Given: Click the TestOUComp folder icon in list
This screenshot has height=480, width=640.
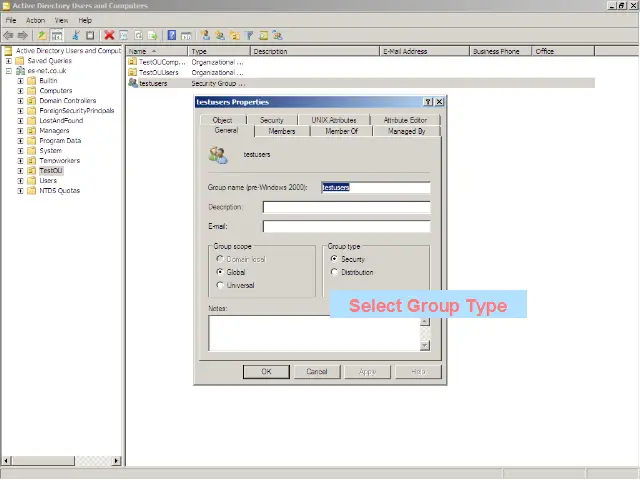Looking at the screenshot, I should pyautogui.click(x=132, y=62).
